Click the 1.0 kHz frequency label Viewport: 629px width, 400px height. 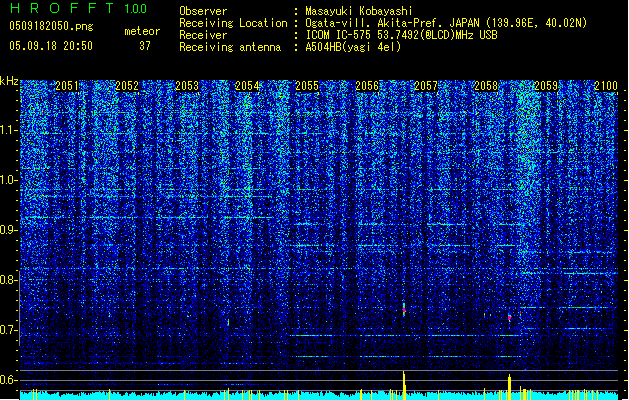coord(9,180)
